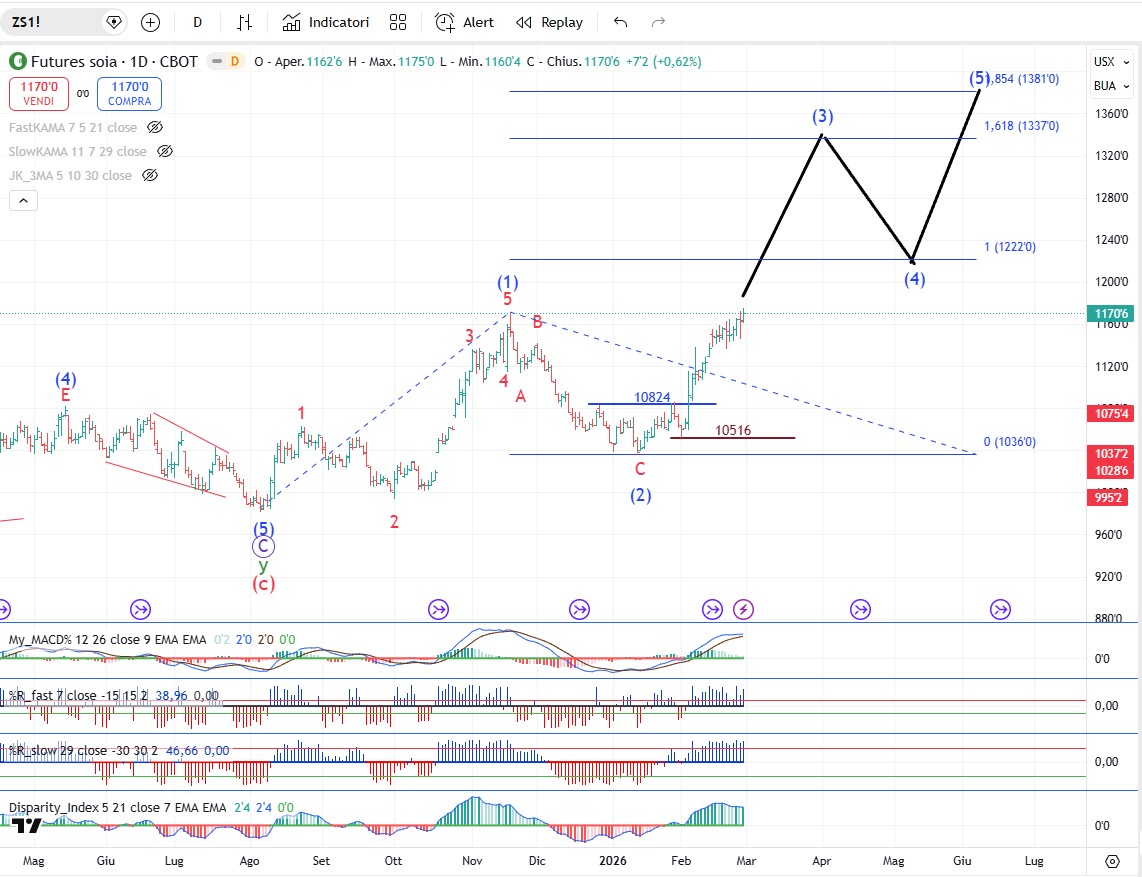Open the layout templates grid icon
Image resolution: width=1142 pixels, height=877 pixels.
[398, 22]
